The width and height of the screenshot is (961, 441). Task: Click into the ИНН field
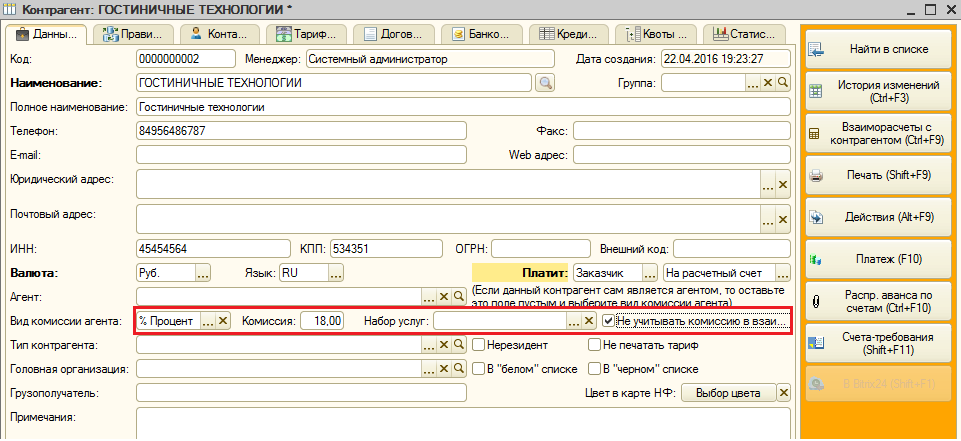pyautogui.click(x=213, y=249)
